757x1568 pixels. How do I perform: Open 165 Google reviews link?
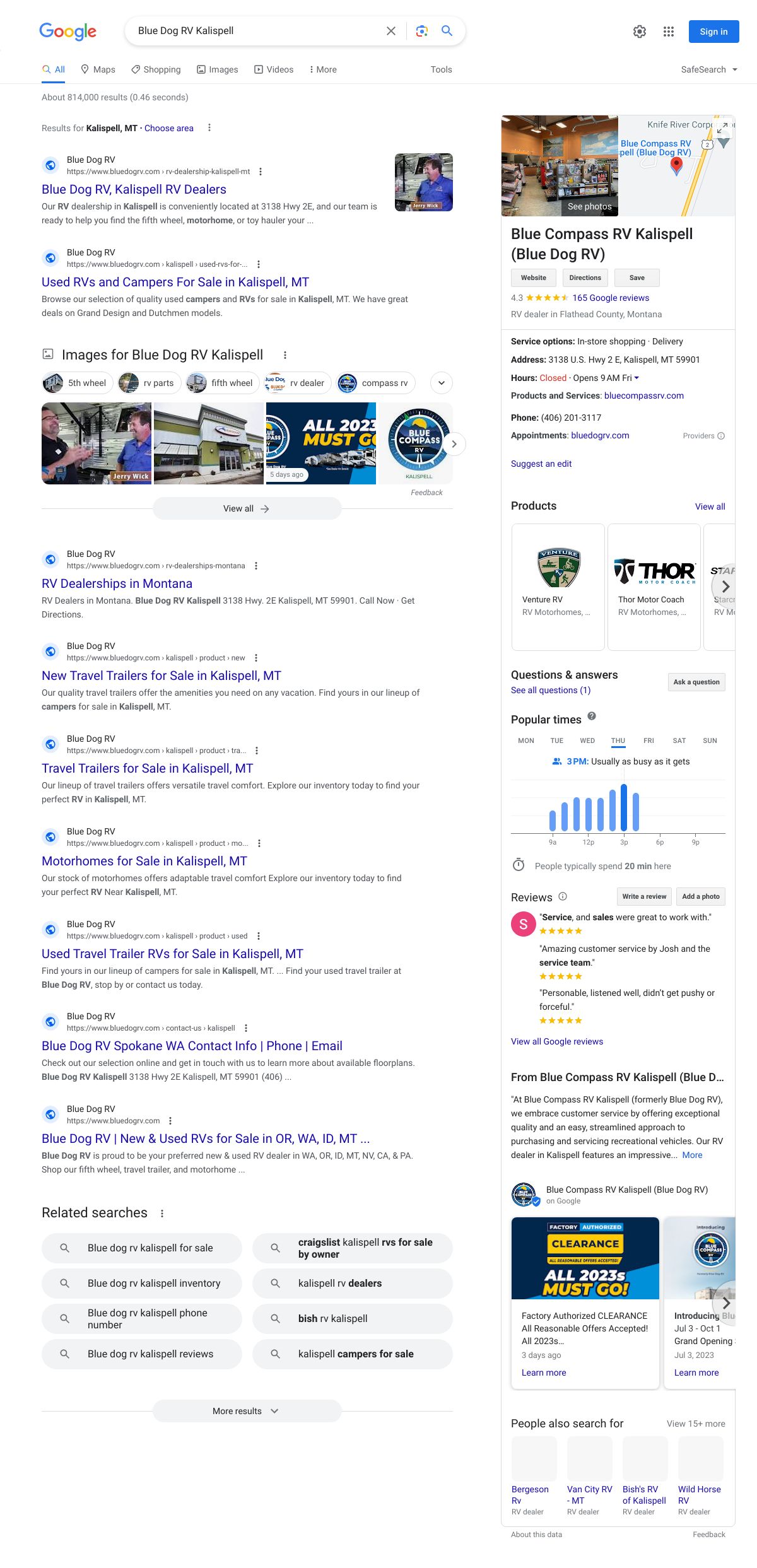(611, 298)
